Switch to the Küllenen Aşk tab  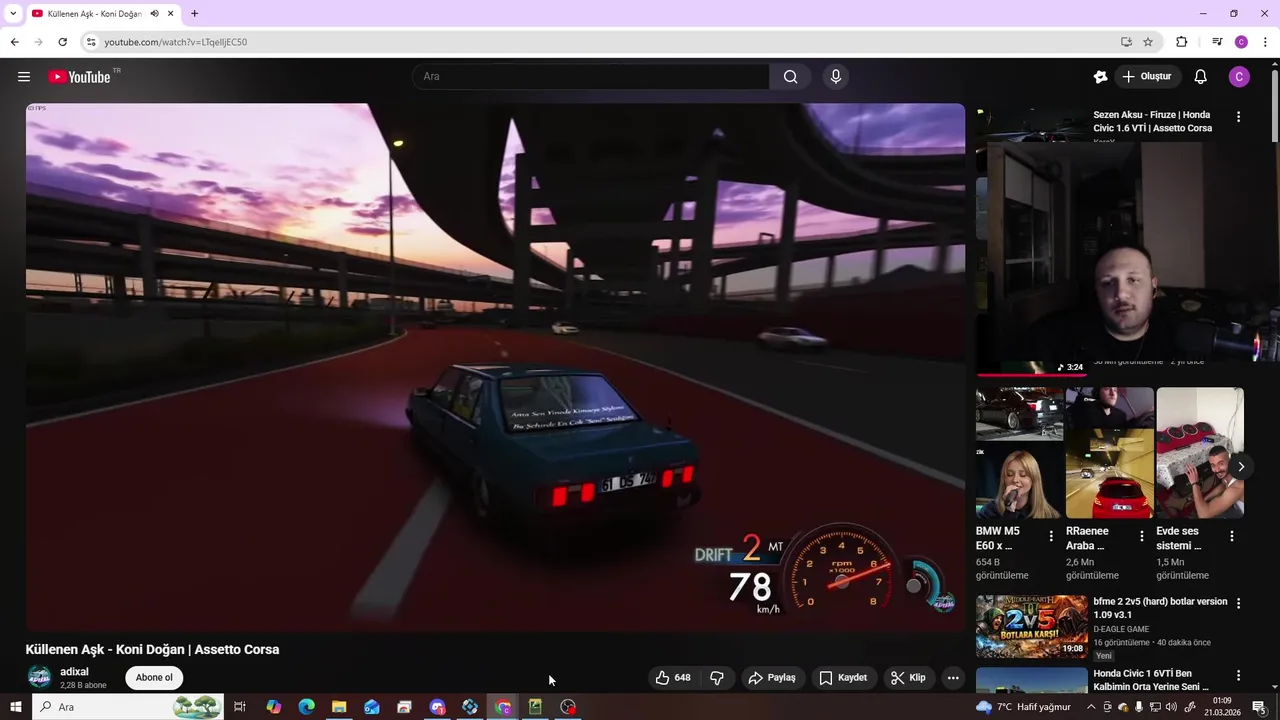coord(103,14)
